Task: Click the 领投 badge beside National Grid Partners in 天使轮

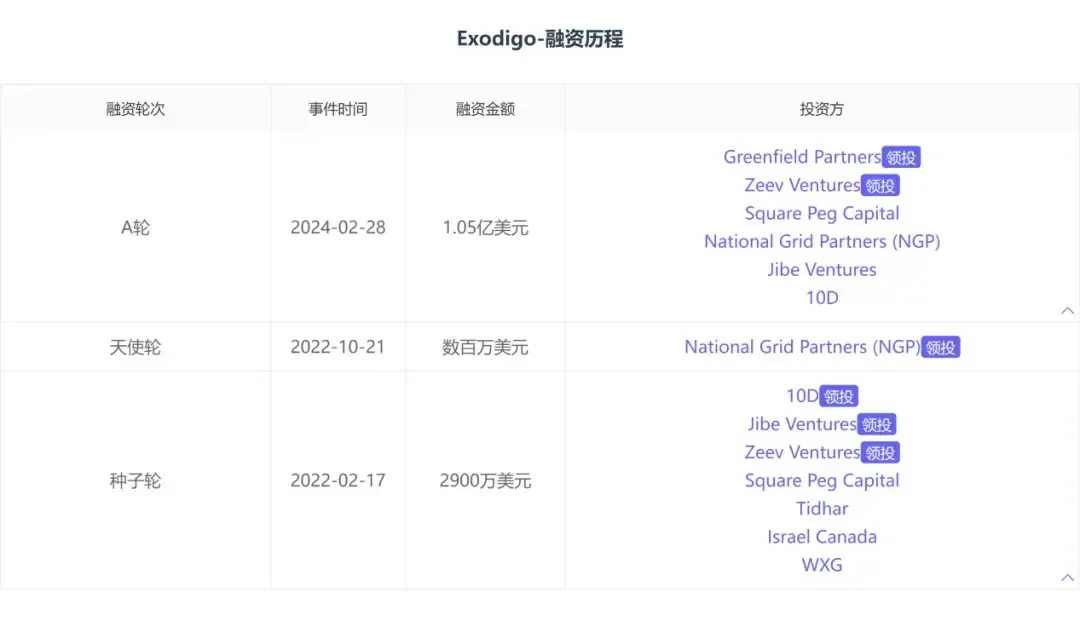Action: tap(940, 348)
